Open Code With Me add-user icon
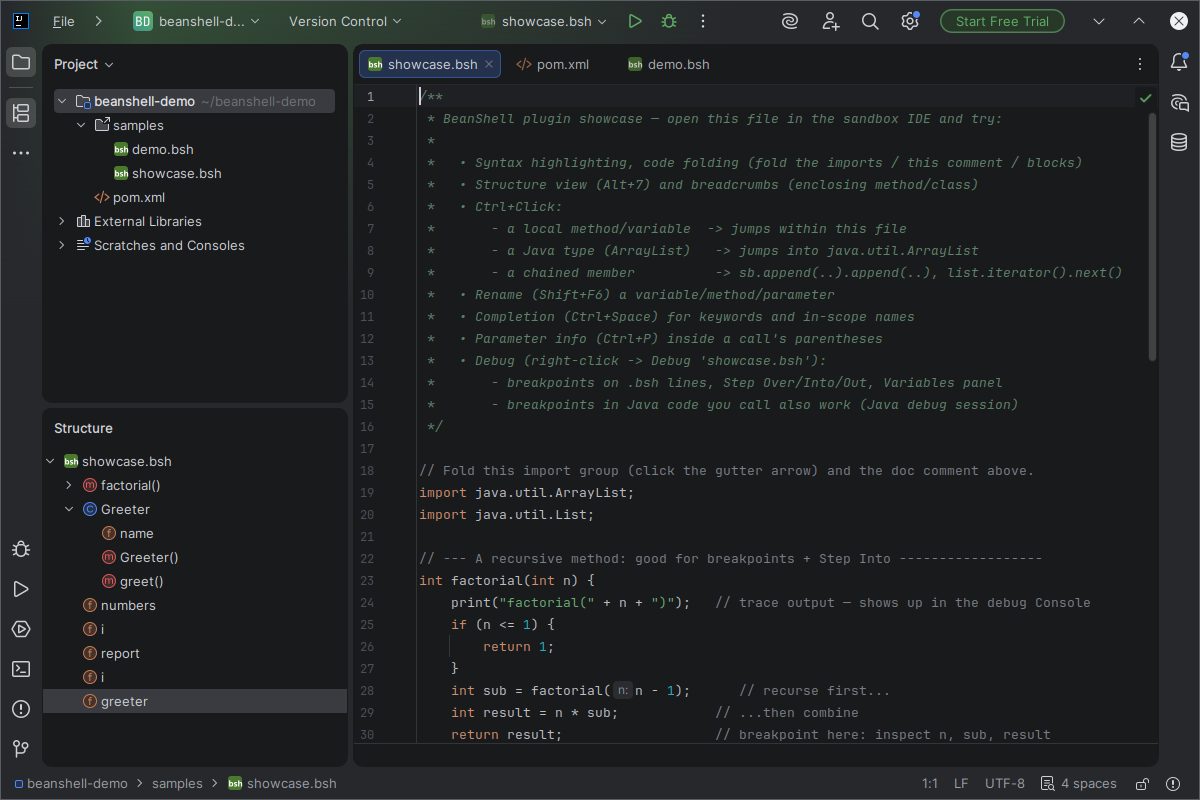The width and height of the screenshot is (1200, 800). [x=831, y=21]
